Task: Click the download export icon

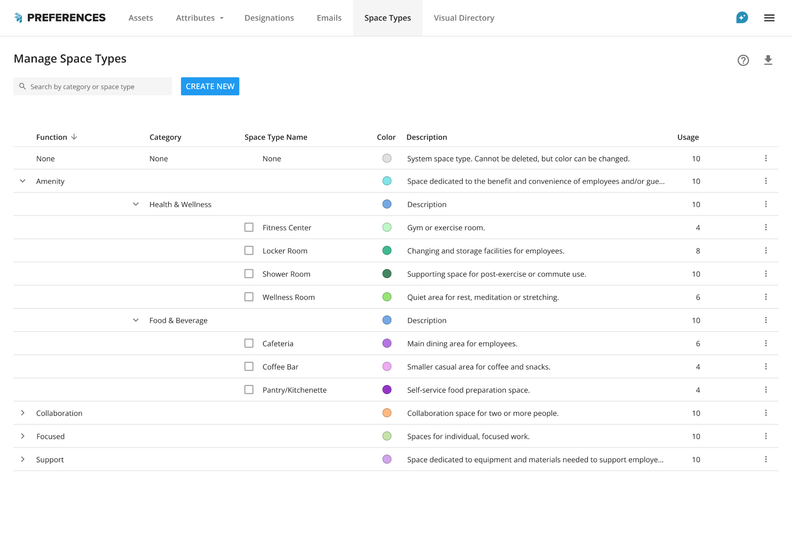Action: click(768, 60)
